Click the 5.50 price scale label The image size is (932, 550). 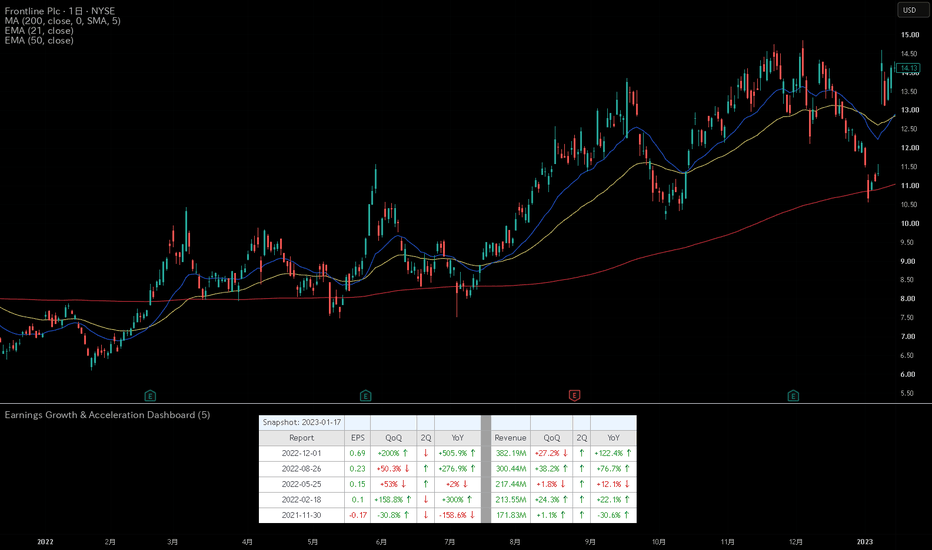[x=909, y=393]
